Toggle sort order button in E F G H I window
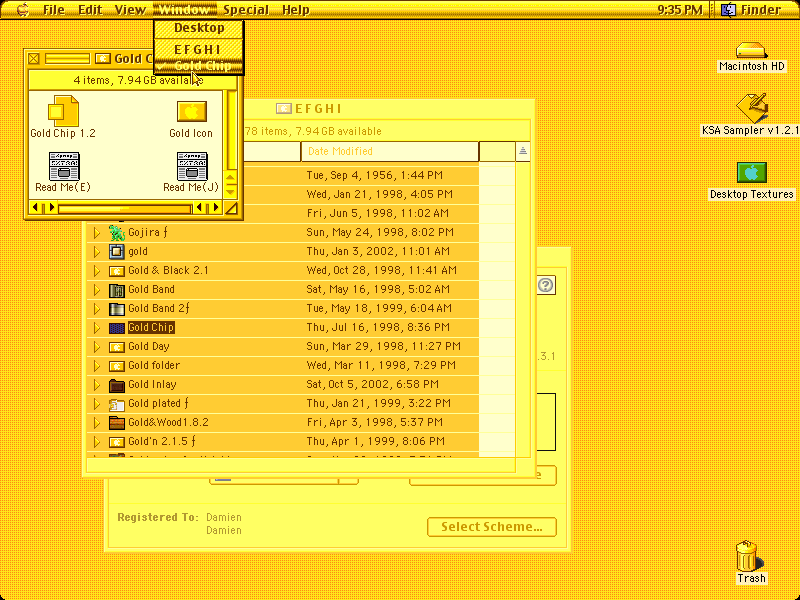Screen dimensions: 800x600 [x=523, y=152]
